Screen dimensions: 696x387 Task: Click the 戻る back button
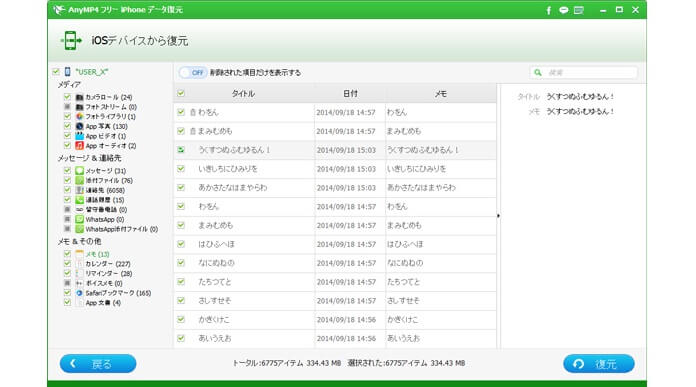(98, 364)
